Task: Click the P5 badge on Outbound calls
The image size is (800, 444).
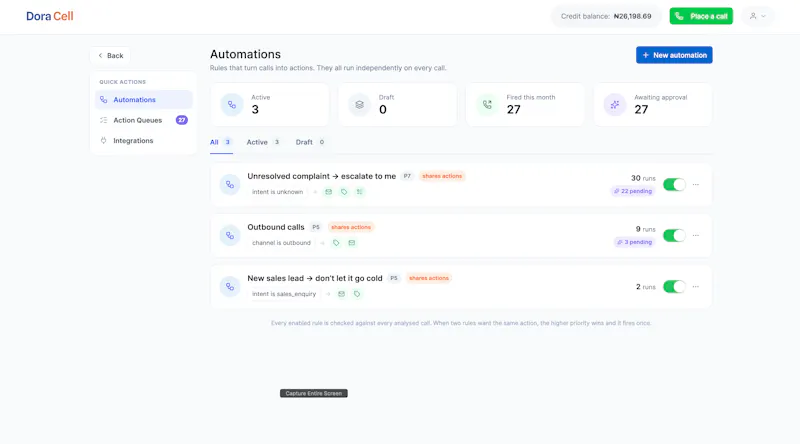Action: coord(316,227)
